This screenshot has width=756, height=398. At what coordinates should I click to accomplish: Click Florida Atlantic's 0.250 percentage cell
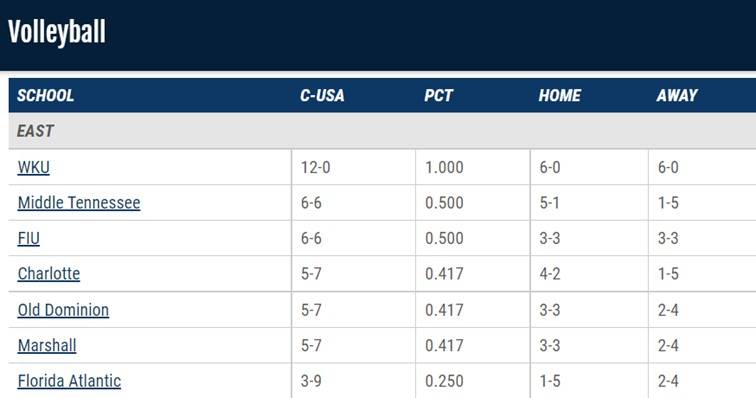point(472,381)
